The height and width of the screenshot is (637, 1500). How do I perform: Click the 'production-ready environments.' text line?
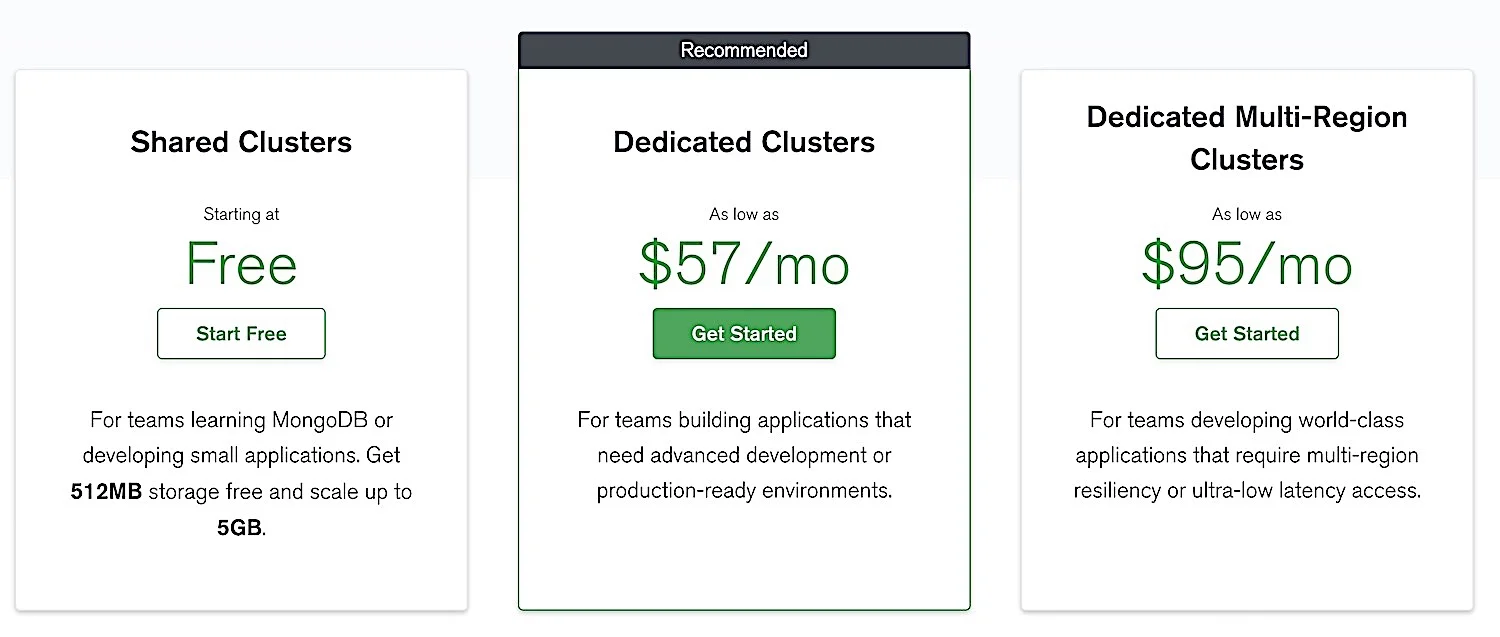(x=744, y=491)
